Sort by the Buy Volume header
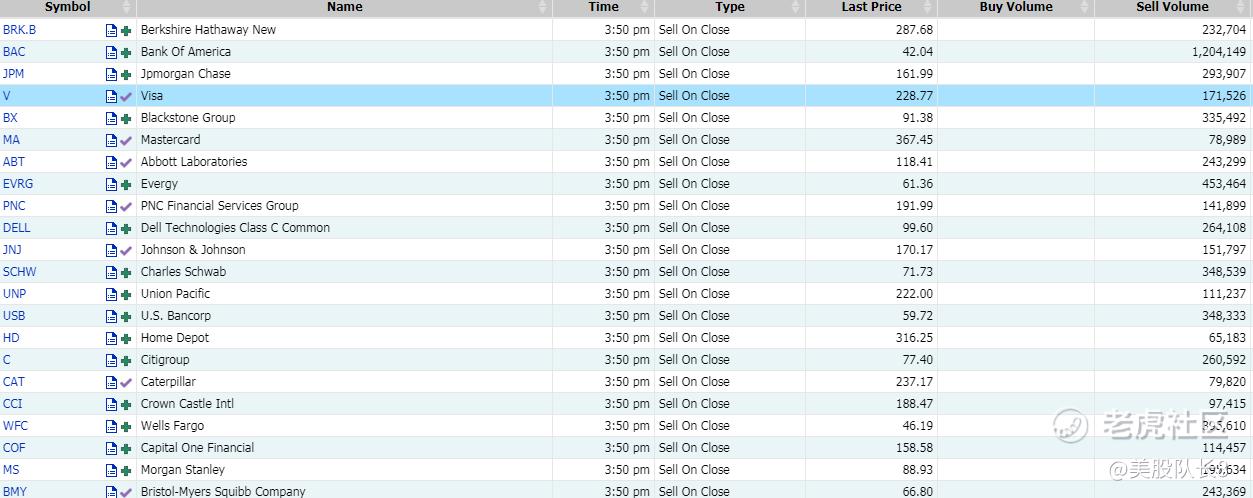1253x498 pixels. click(x=1016, y=7)
